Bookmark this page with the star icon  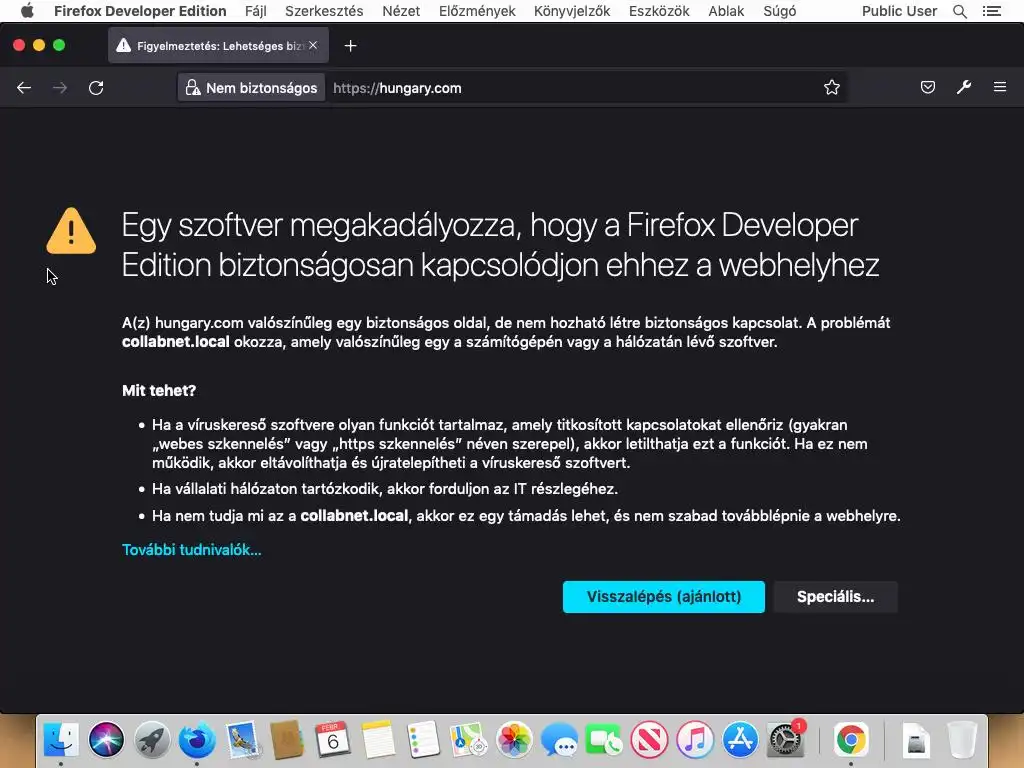coord(831,88)
